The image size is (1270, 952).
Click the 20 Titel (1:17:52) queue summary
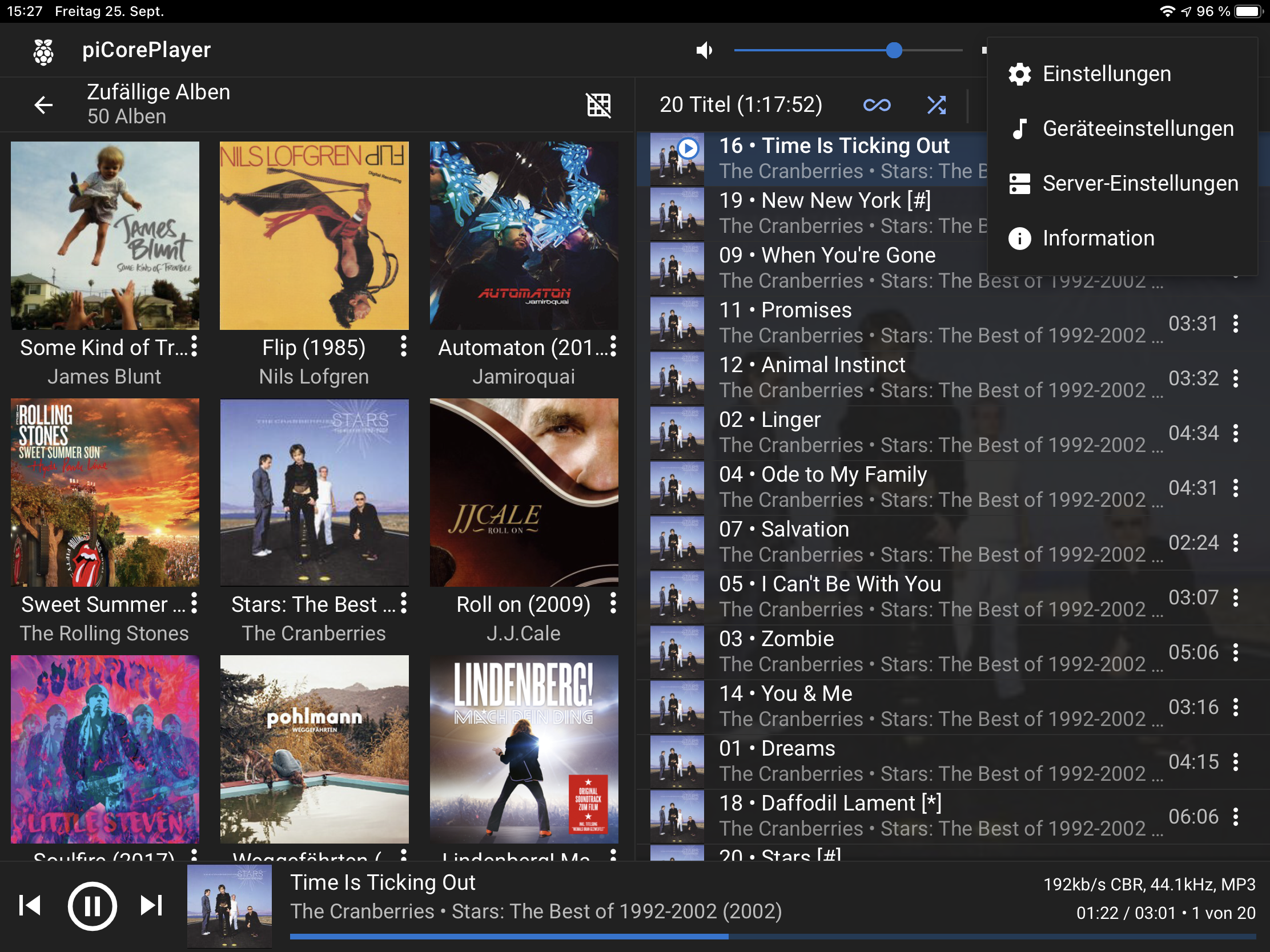click(x=741, y=104)
